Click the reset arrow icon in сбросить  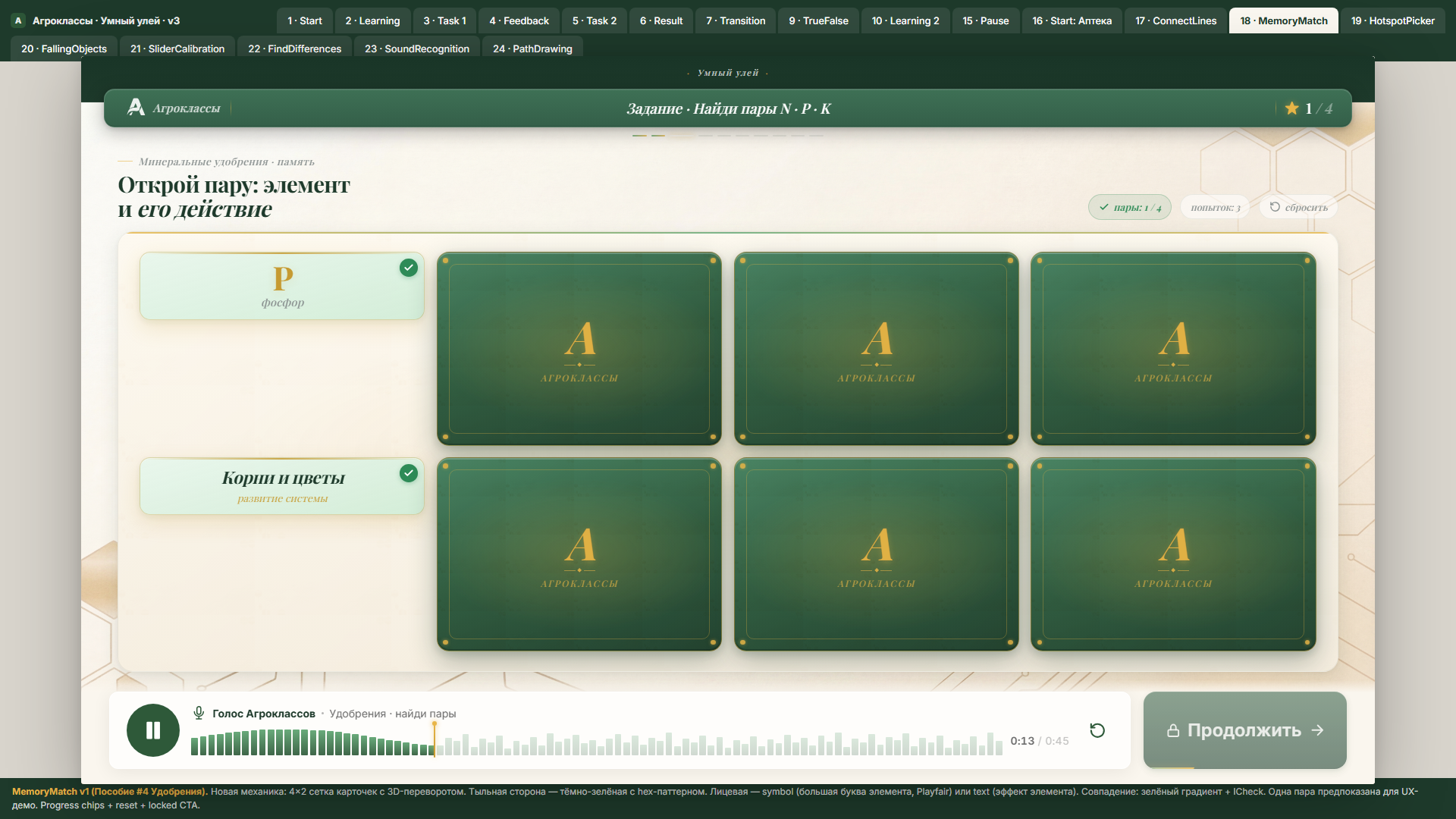(x=1275, y=207)
